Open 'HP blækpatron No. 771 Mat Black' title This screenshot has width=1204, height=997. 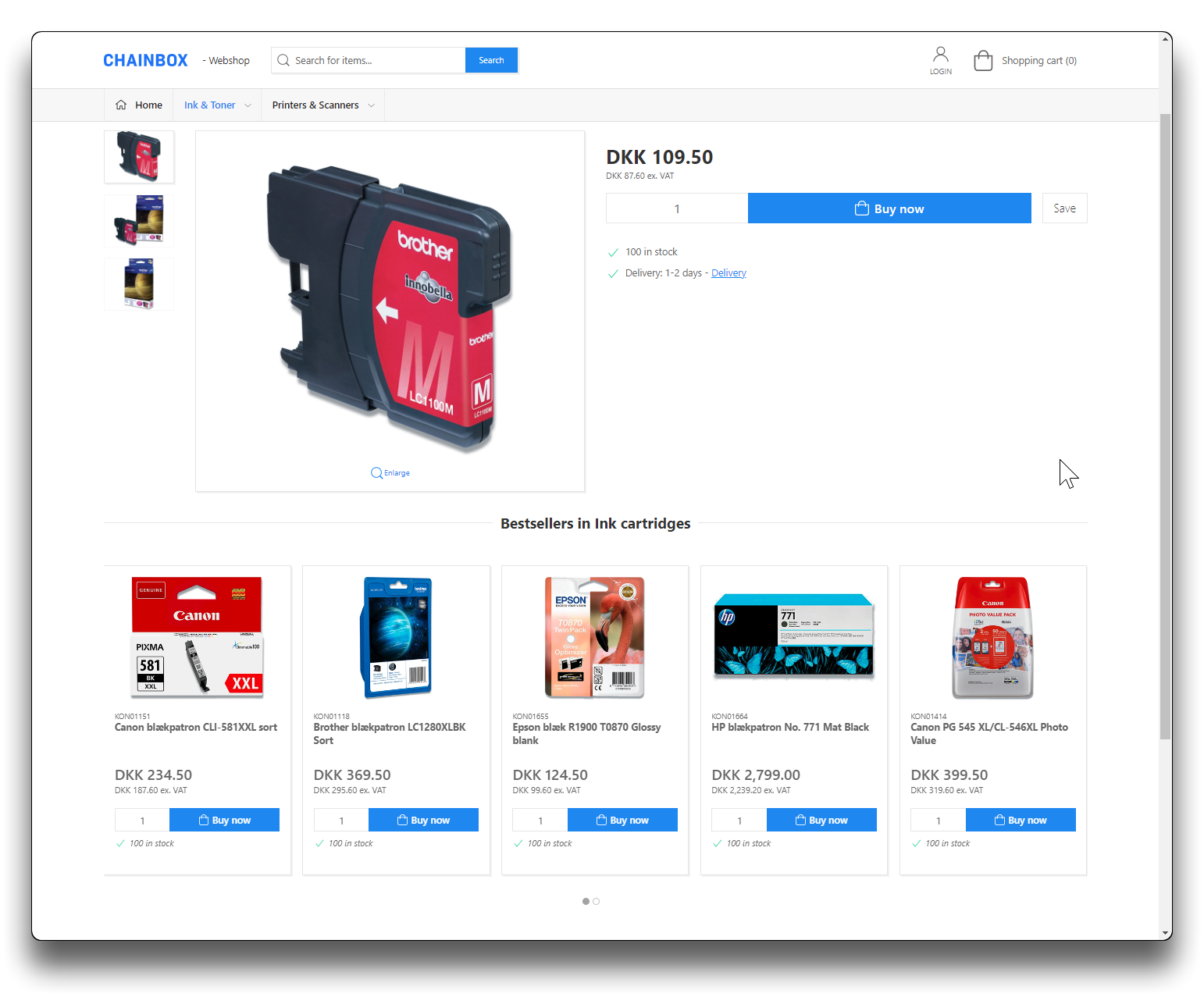click(790, 727)
